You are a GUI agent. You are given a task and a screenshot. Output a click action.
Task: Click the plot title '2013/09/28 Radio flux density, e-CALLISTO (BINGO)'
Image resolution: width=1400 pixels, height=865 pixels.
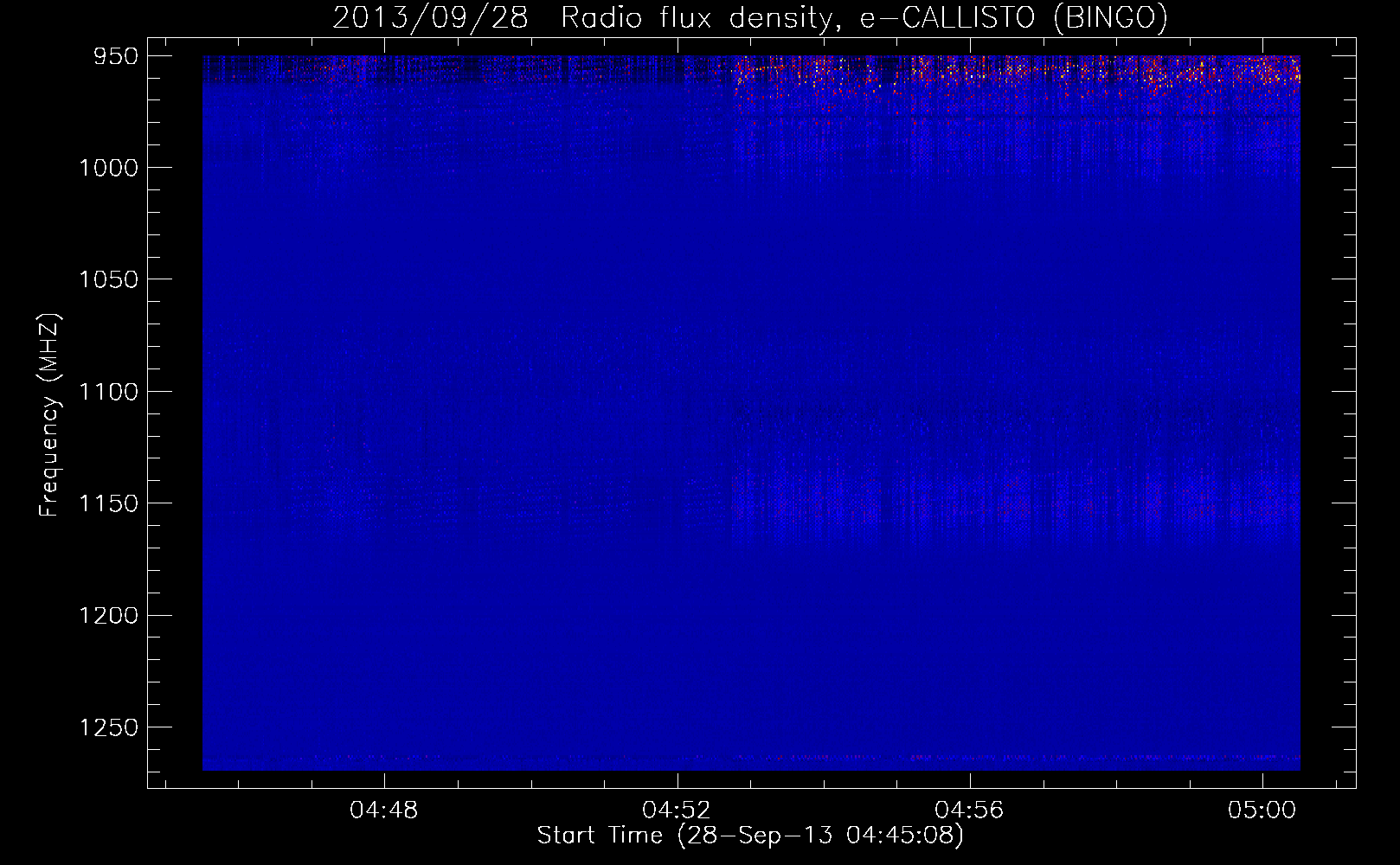[x=750, y=18]
